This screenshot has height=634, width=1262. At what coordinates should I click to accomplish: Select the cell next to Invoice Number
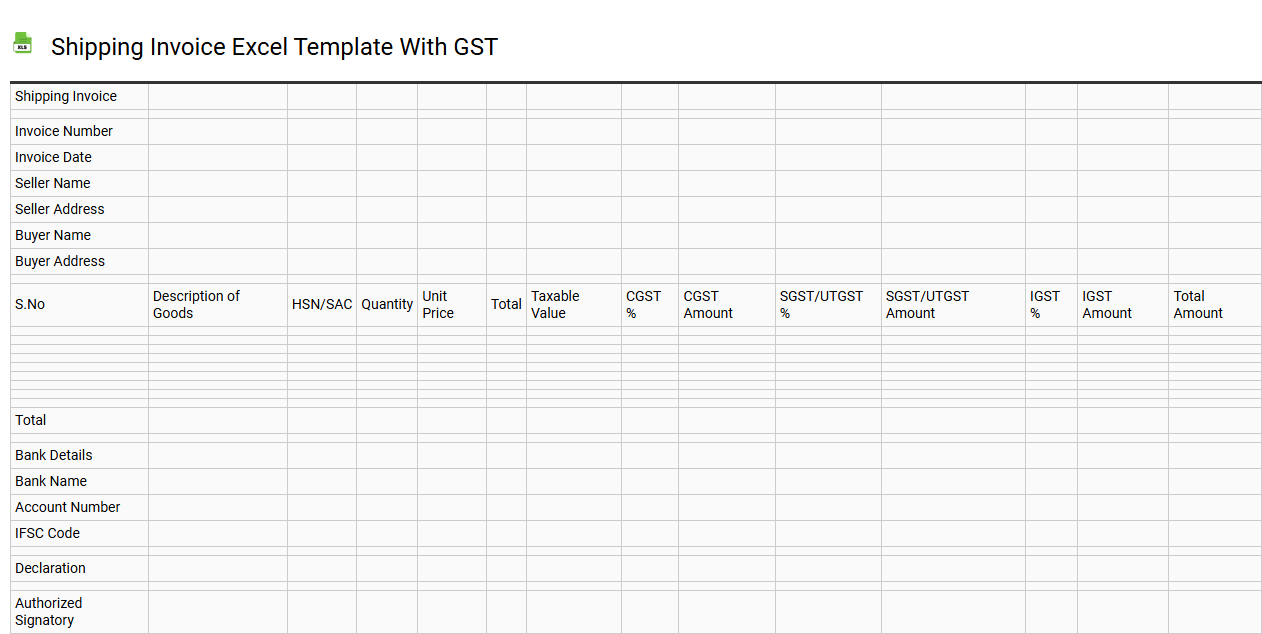pos(217,131)
